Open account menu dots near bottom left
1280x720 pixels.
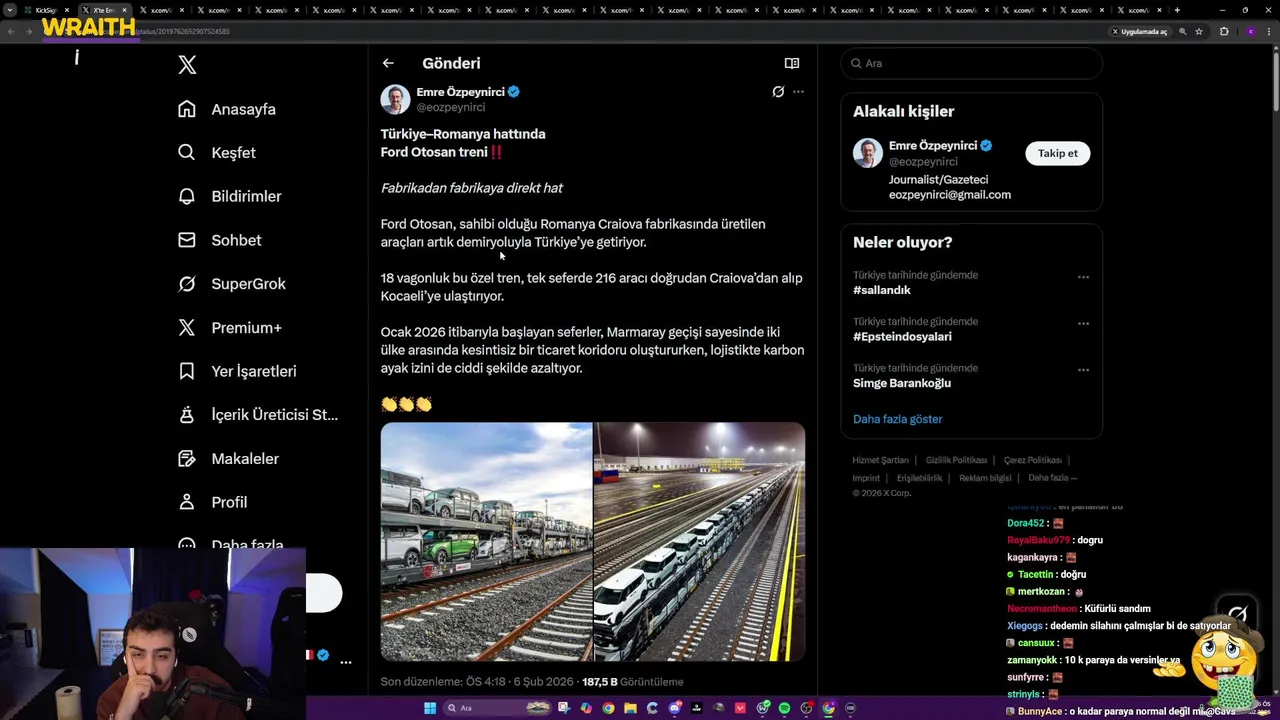pyautogui.click(x=345, y=662)
